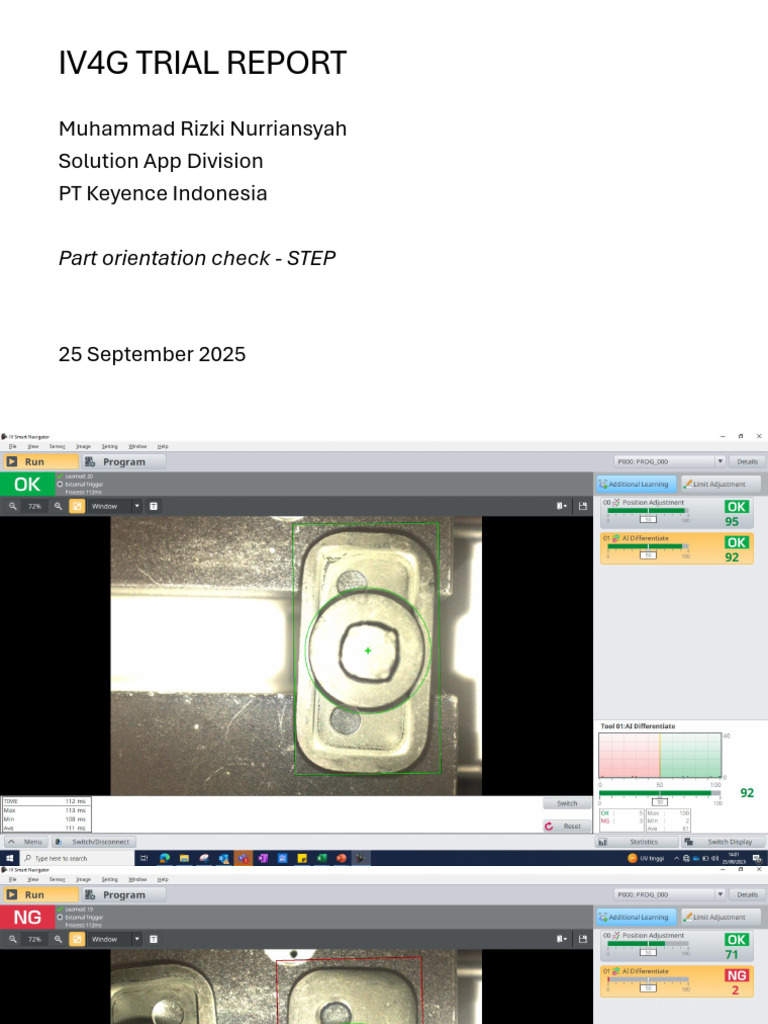Image resolution: width=768 pixels, height=1024 pixels.
Task: Click the magnifier left of 72% in OK window
Action: [12, 506]
